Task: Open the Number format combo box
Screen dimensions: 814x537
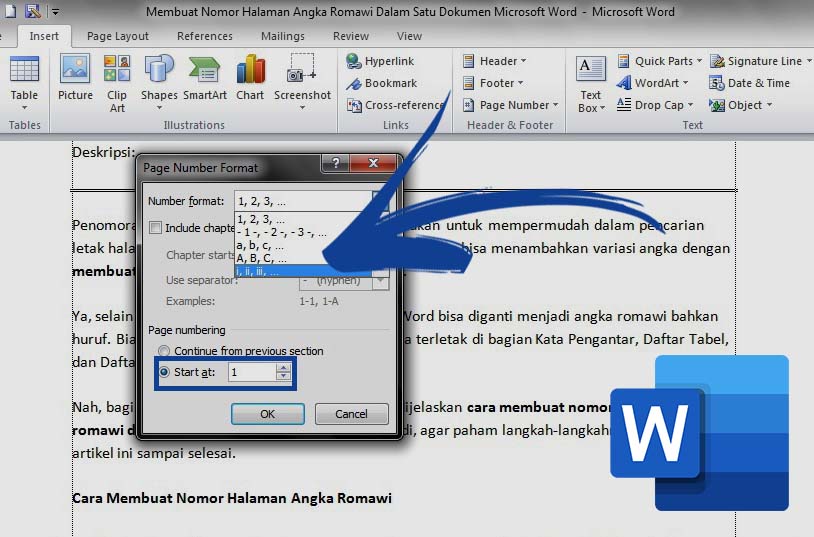Action: pos(311,201)
